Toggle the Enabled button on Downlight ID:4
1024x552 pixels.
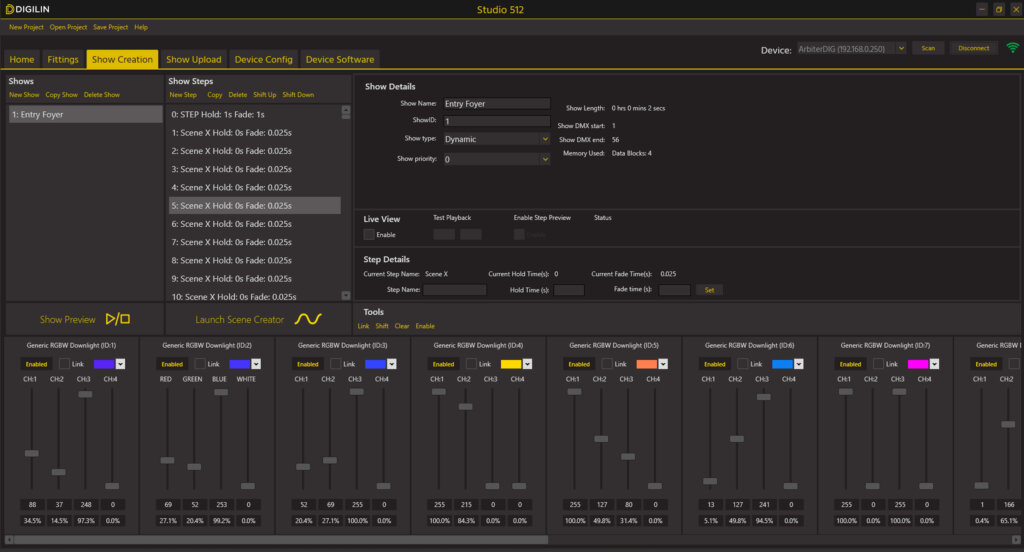[443, 364]
